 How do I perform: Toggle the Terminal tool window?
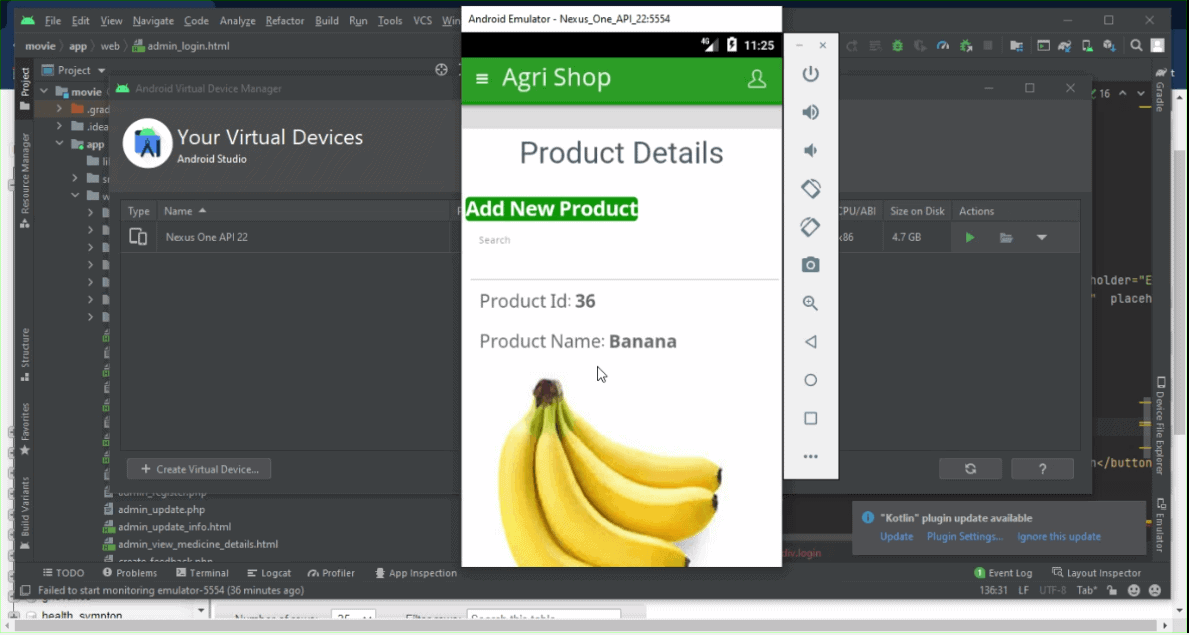(x=202, y=573)
